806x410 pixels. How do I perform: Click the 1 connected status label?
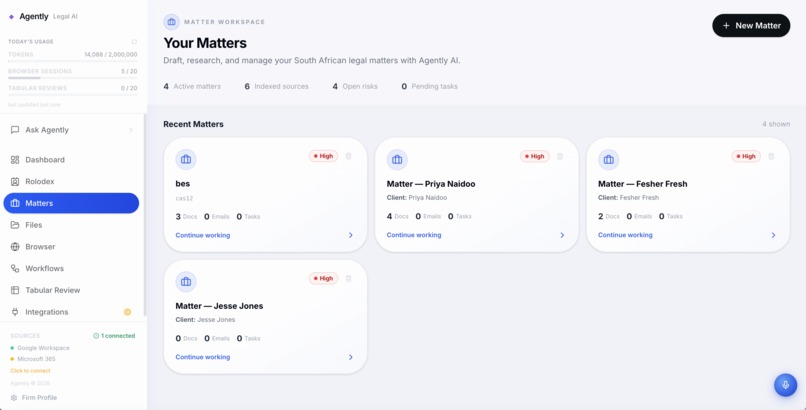pyautogui.click(x=114, y=336)
